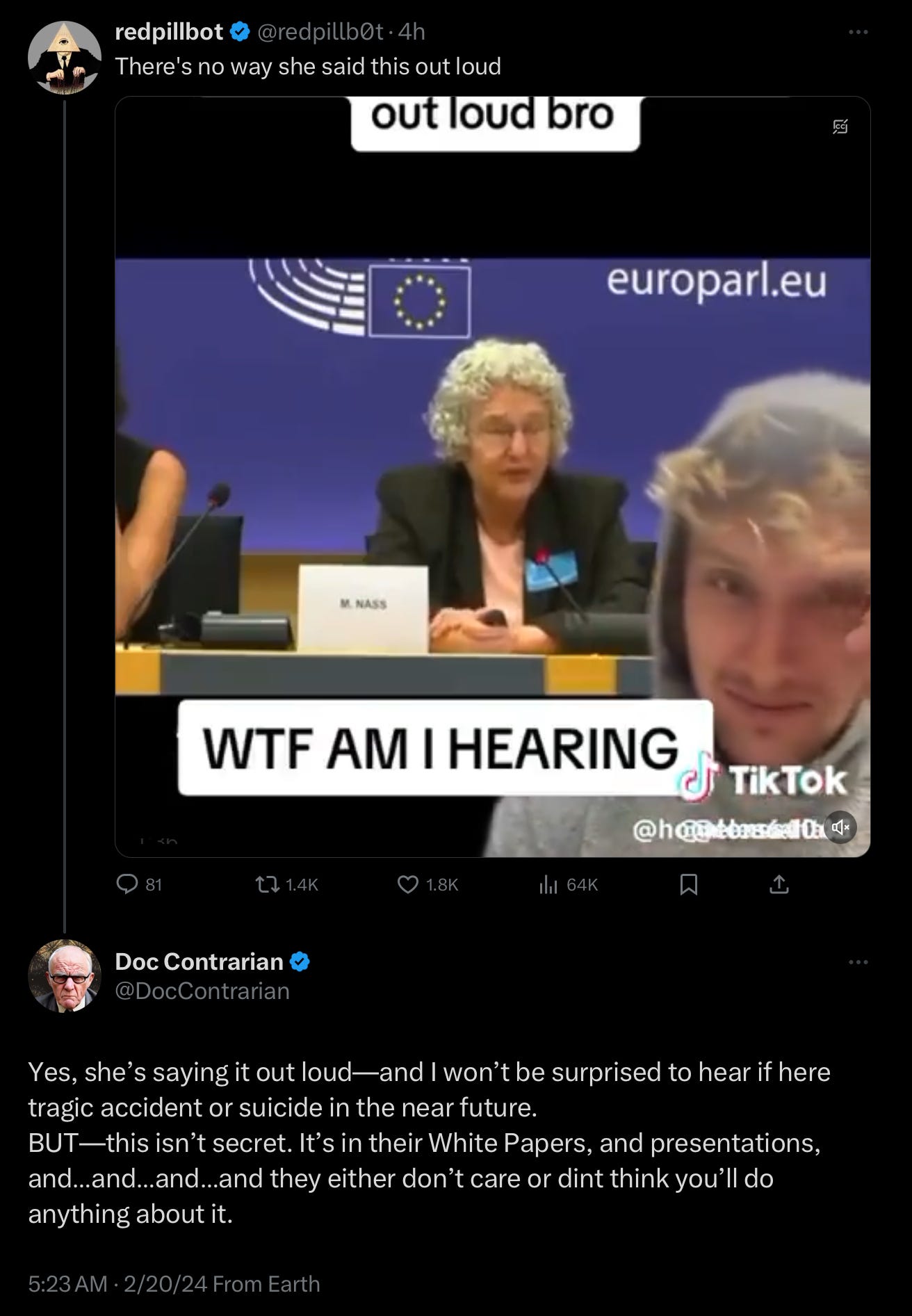This screenshot has height=1316, width=912.
Task: Open more options for redpillbot tweet
Action: [x=858, y=32]
